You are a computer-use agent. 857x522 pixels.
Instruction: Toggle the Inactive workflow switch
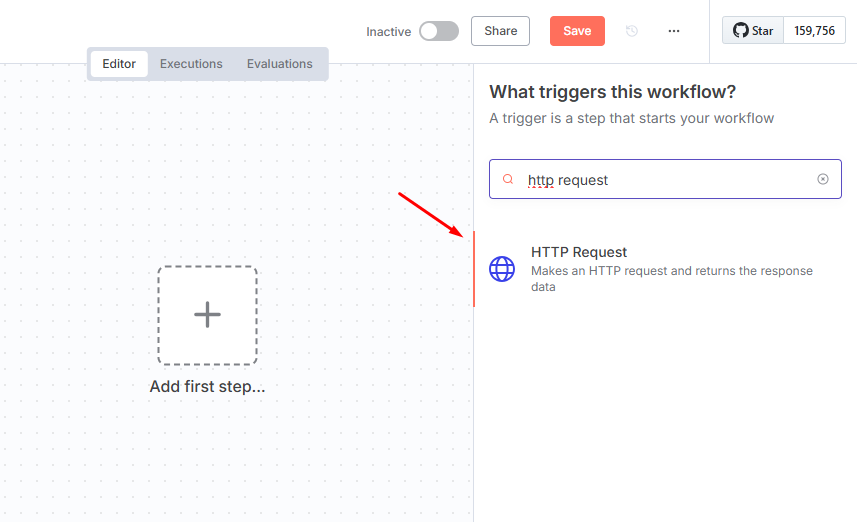(439, 31)
